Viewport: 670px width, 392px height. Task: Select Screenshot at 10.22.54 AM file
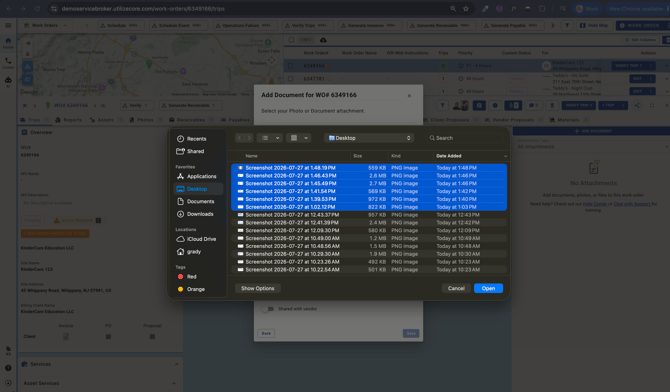pyautogui.click(x=369, y=270)
